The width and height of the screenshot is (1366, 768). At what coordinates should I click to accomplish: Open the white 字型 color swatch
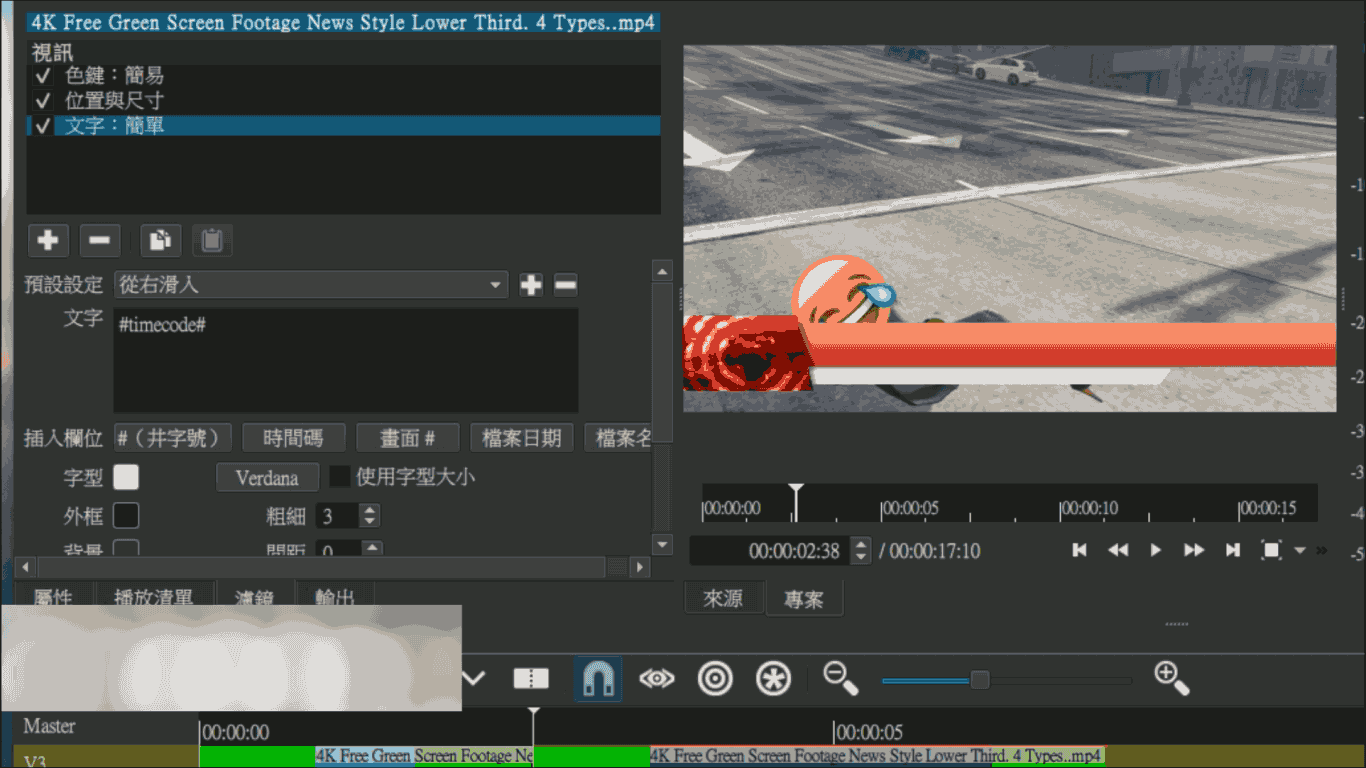coord(126,477)
